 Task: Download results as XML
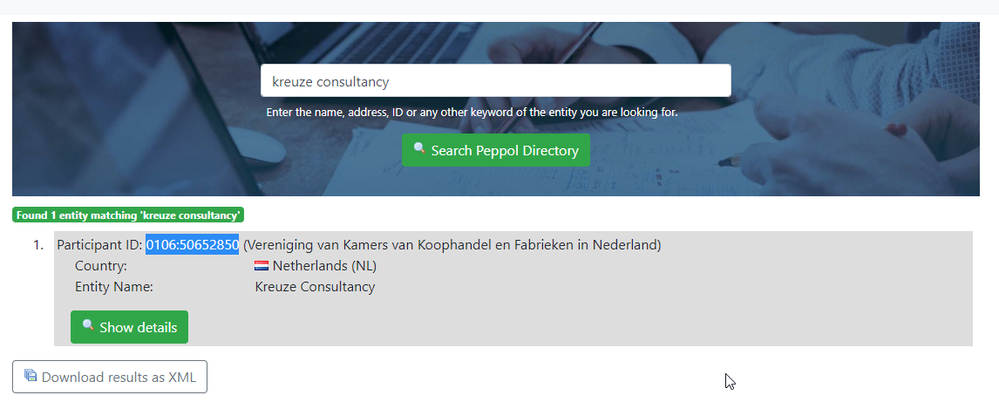(110, 377)
